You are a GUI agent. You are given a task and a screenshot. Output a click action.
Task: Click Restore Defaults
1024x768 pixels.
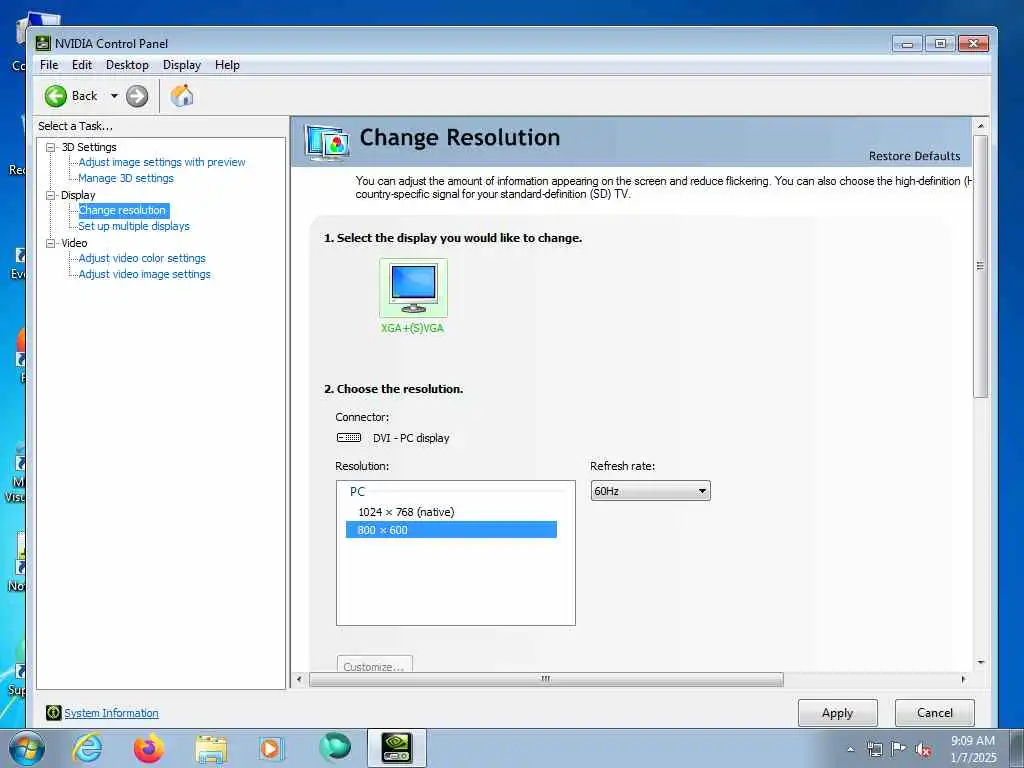click(x=914, y=156)
